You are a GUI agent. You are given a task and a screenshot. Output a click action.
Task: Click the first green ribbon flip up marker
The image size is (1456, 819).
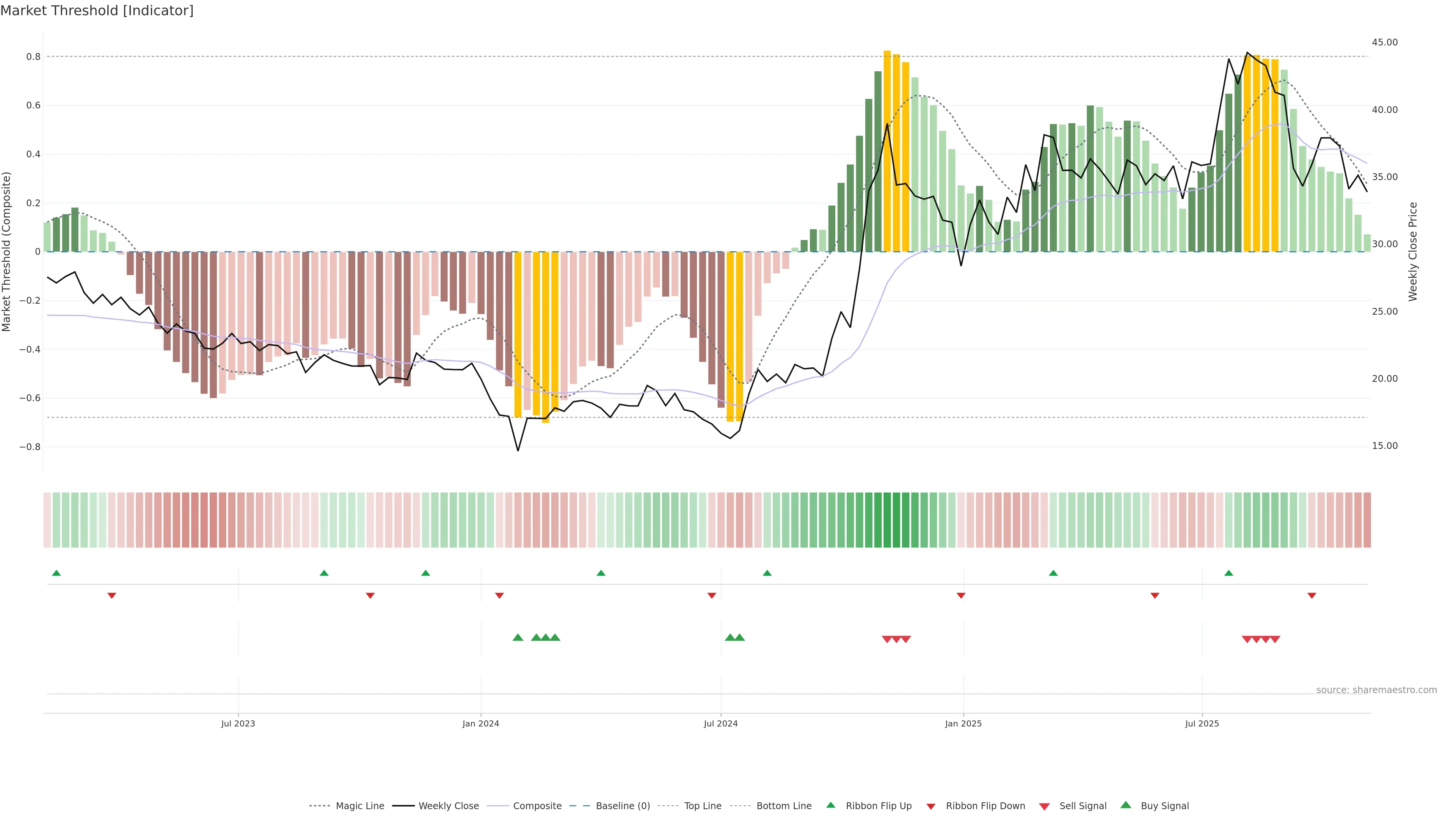56,573
